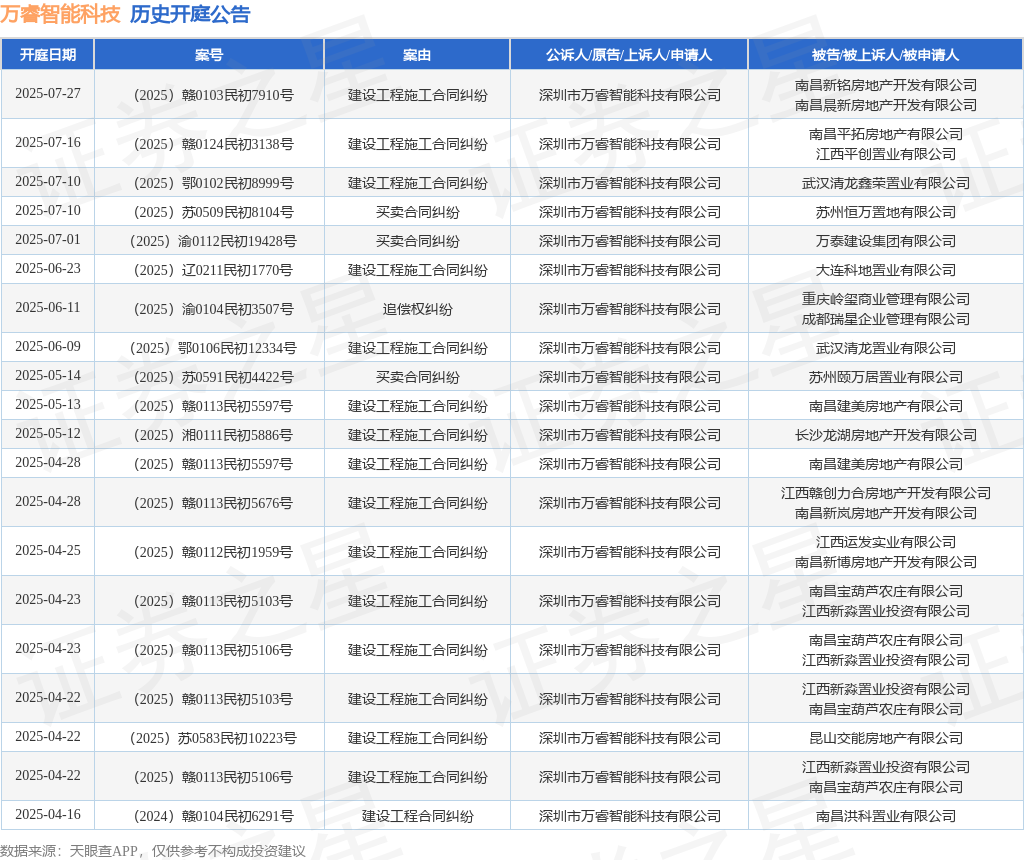Click defendant 万泰建设集团有限公司
1024x860 pixels.
tap(886, 242)
